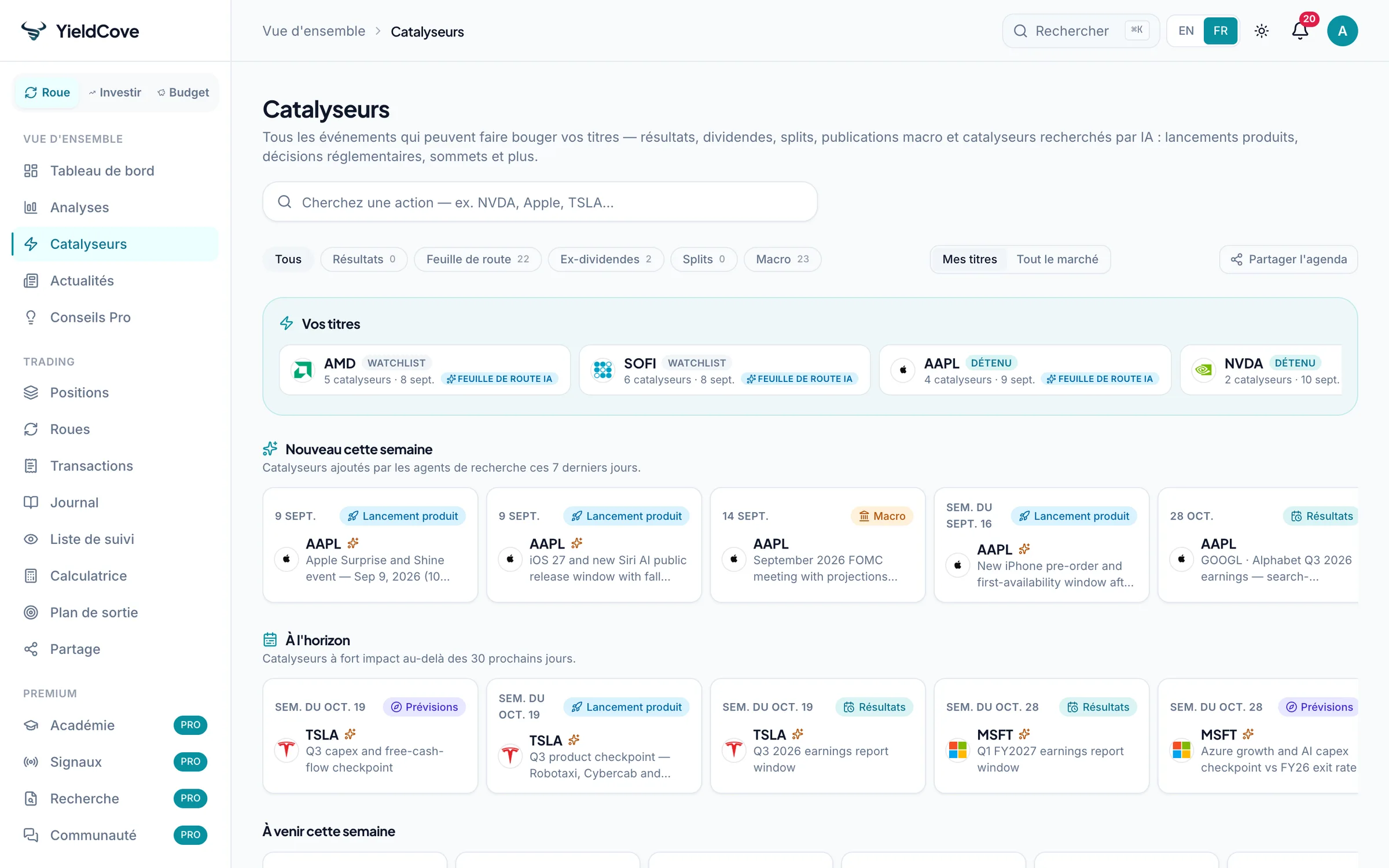This screenshot has height=868, width=1389.
Task: Open AAPL card in Vos titres
Action: coord(1024,370)
